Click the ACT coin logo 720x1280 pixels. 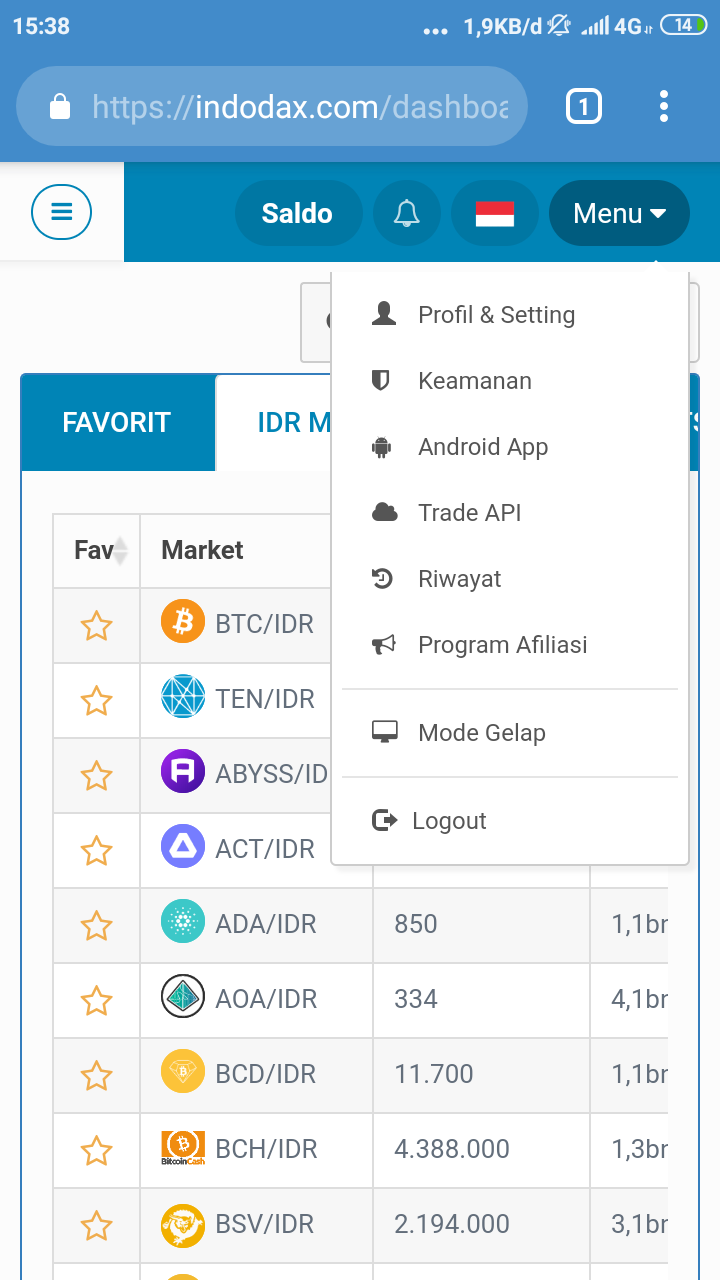pyautogui.click(x=183, y=847)
